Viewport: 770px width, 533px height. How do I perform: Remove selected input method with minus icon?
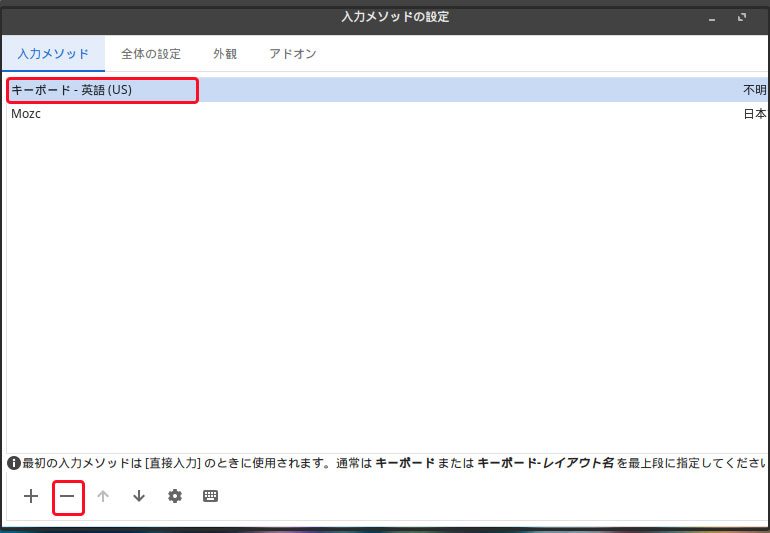(x=67, y=496)
